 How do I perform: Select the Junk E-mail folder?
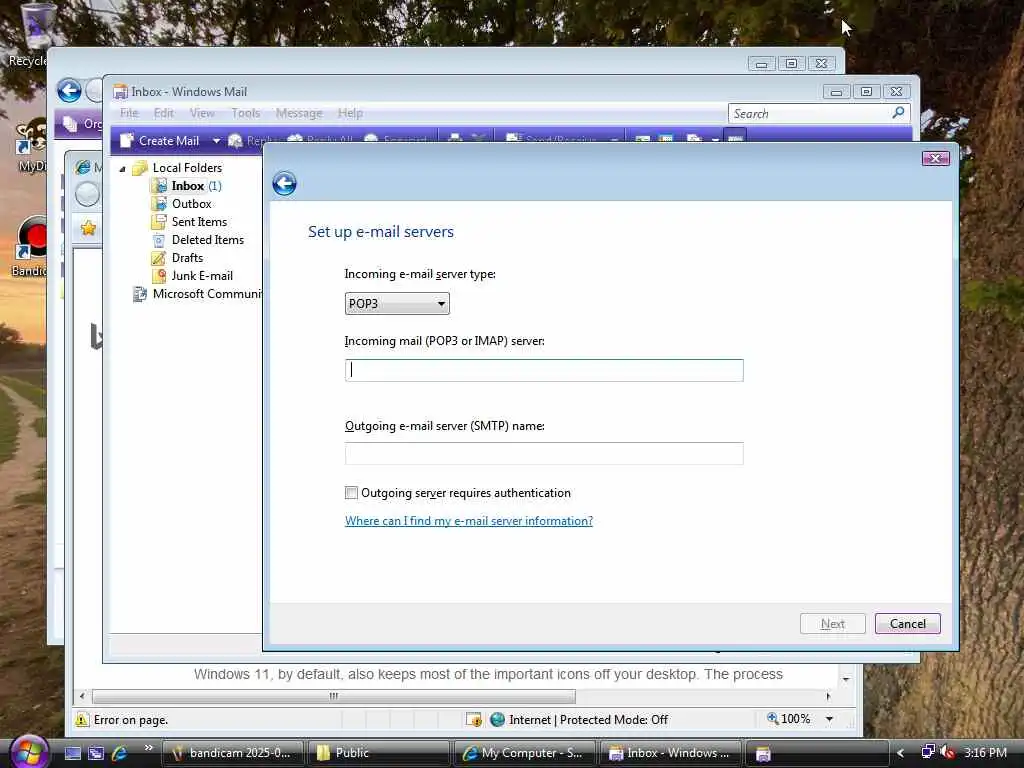(x=202, y=276)
